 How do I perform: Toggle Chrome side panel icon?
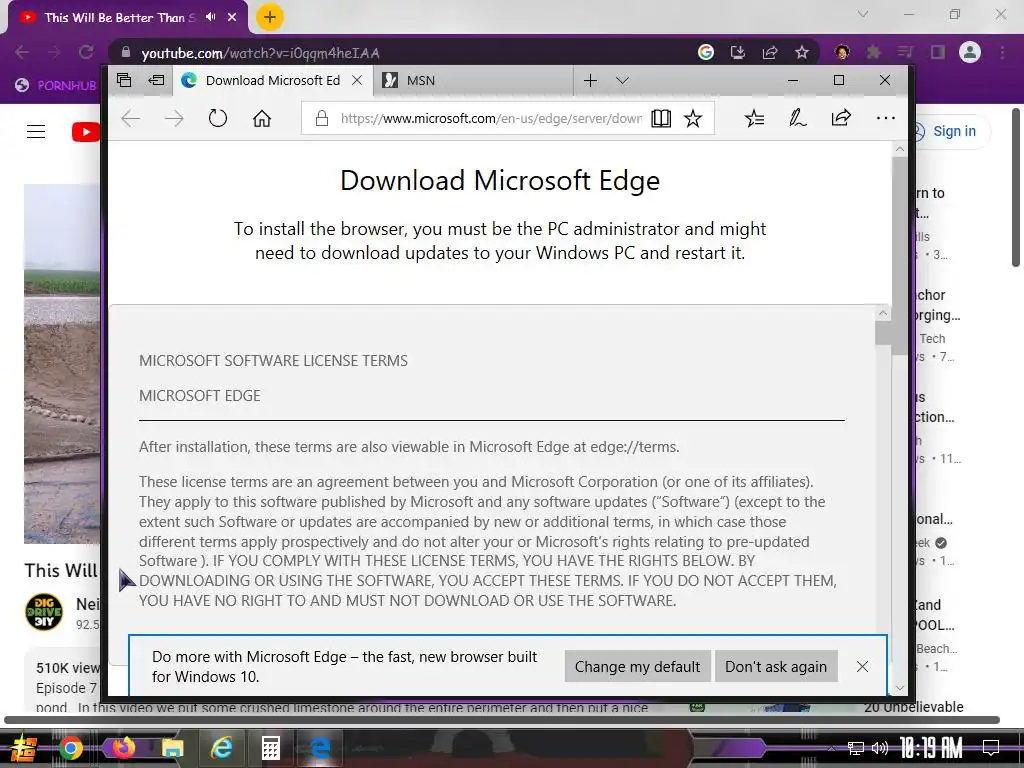[x=938, y=52]
